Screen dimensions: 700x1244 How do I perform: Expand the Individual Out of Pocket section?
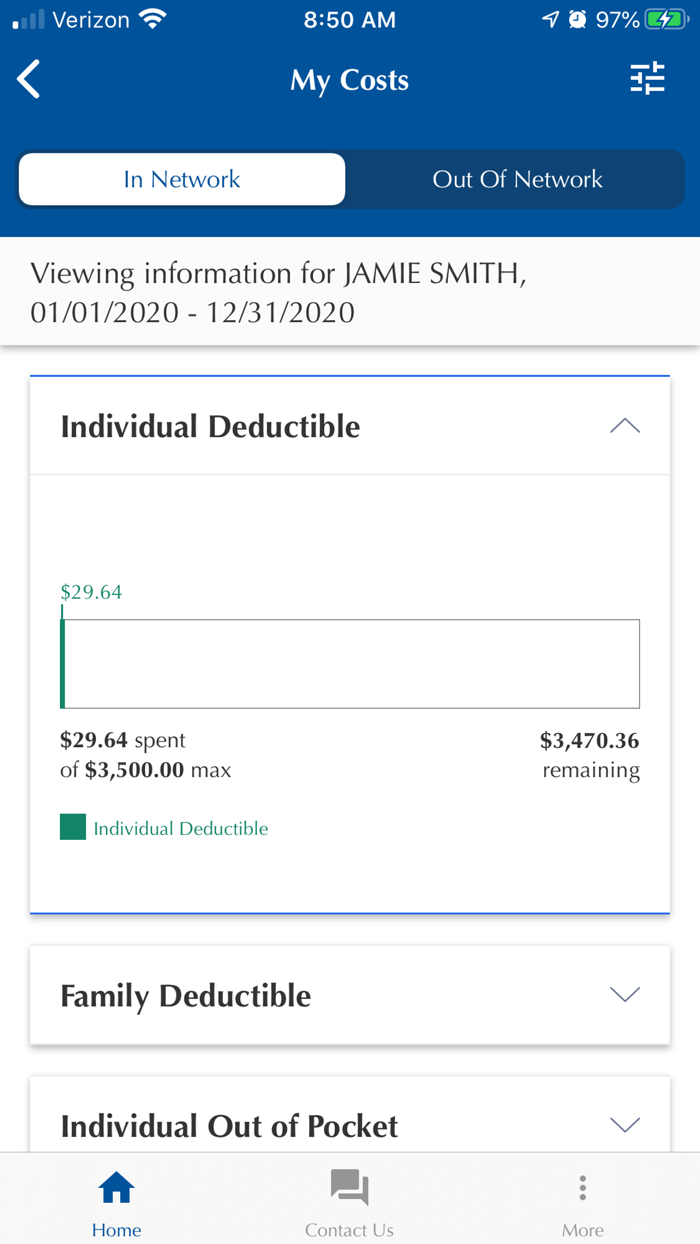(624, 1125)
